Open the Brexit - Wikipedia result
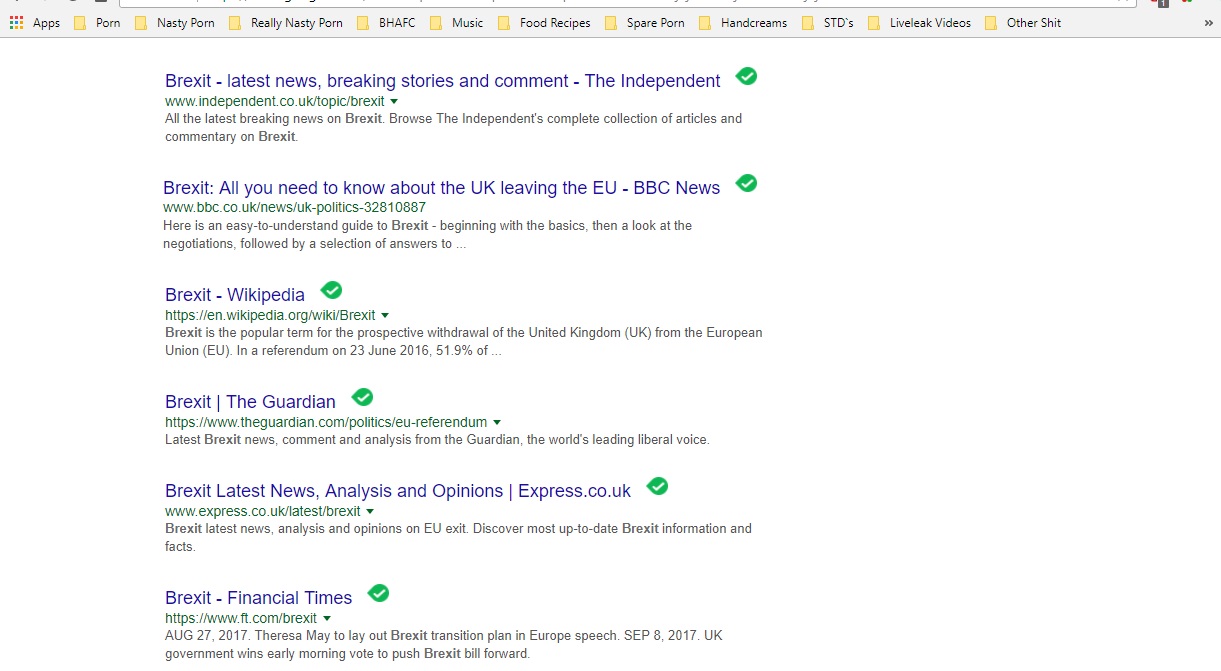This screenshot has height=671, width=1221. pyautogui.click(x=235, y=295)
